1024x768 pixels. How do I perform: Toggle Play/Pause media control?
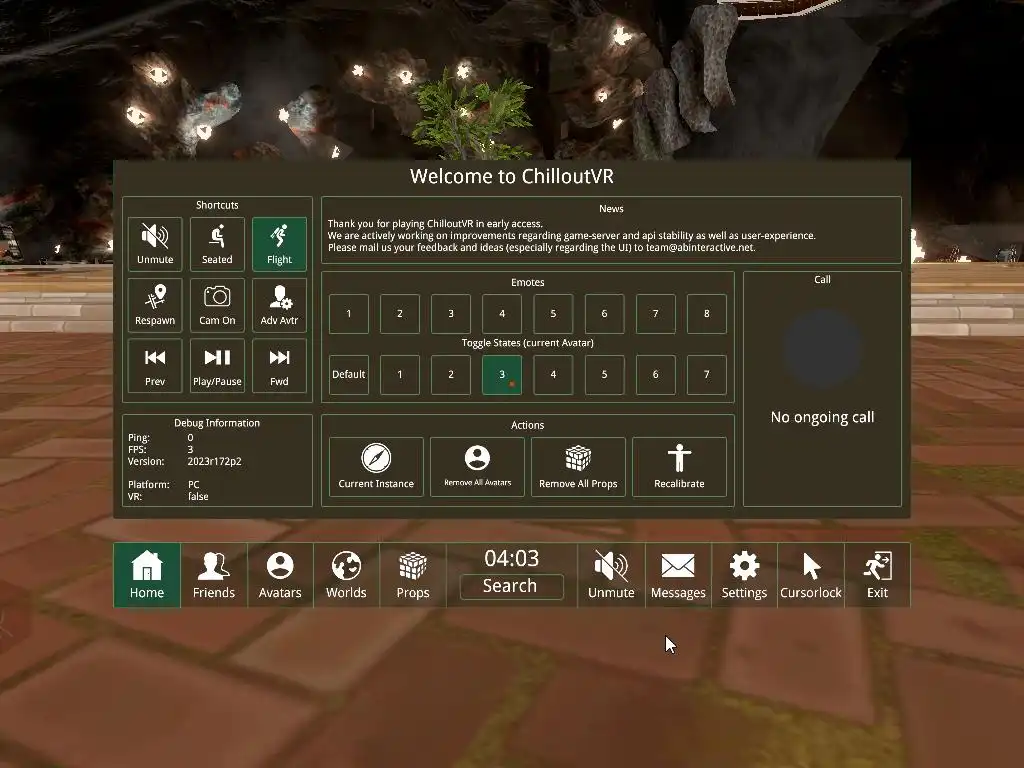click(217, 366)
